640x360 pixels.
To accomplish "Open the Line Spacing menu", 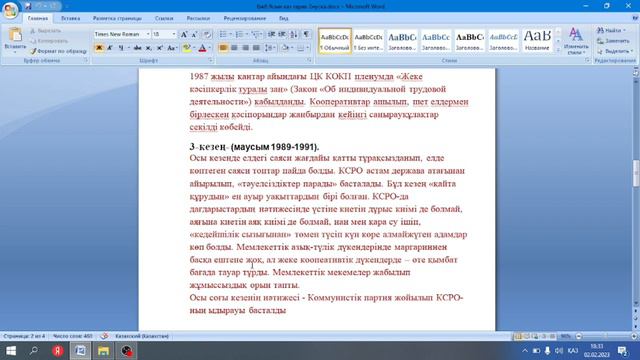I will click(270, 48).
